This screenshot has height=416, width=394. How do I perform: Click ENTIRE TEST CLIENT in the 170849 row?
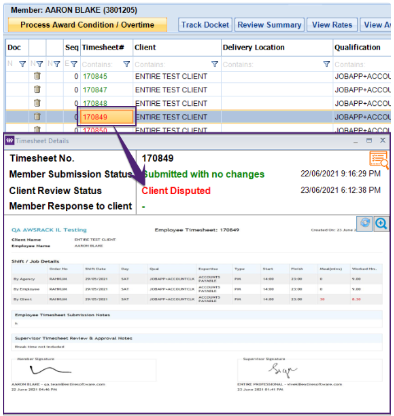pyautogui.click(x=171, y=117)
